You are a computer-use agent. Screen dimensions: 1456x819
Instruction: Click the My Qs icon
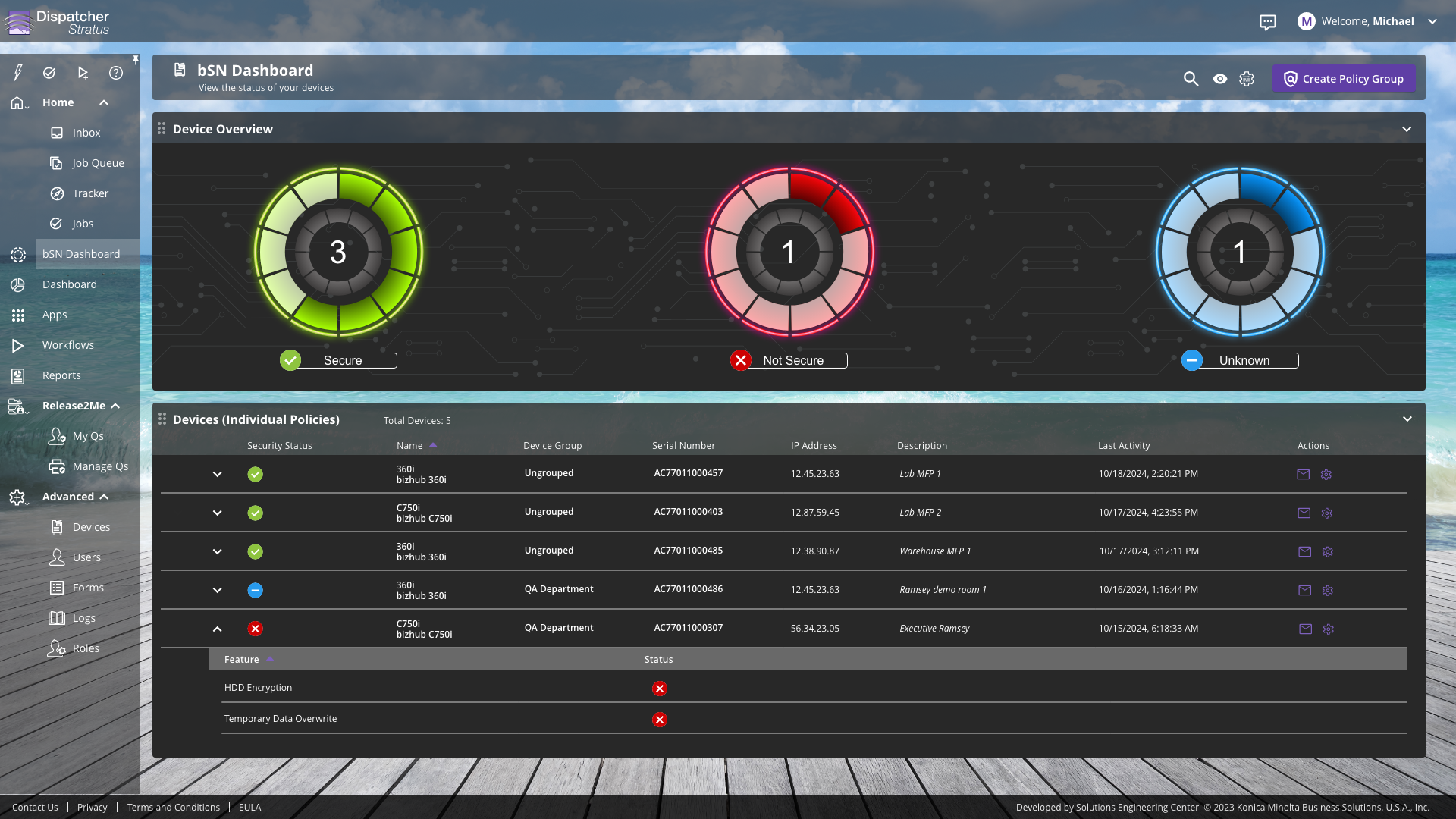[57, 436]
